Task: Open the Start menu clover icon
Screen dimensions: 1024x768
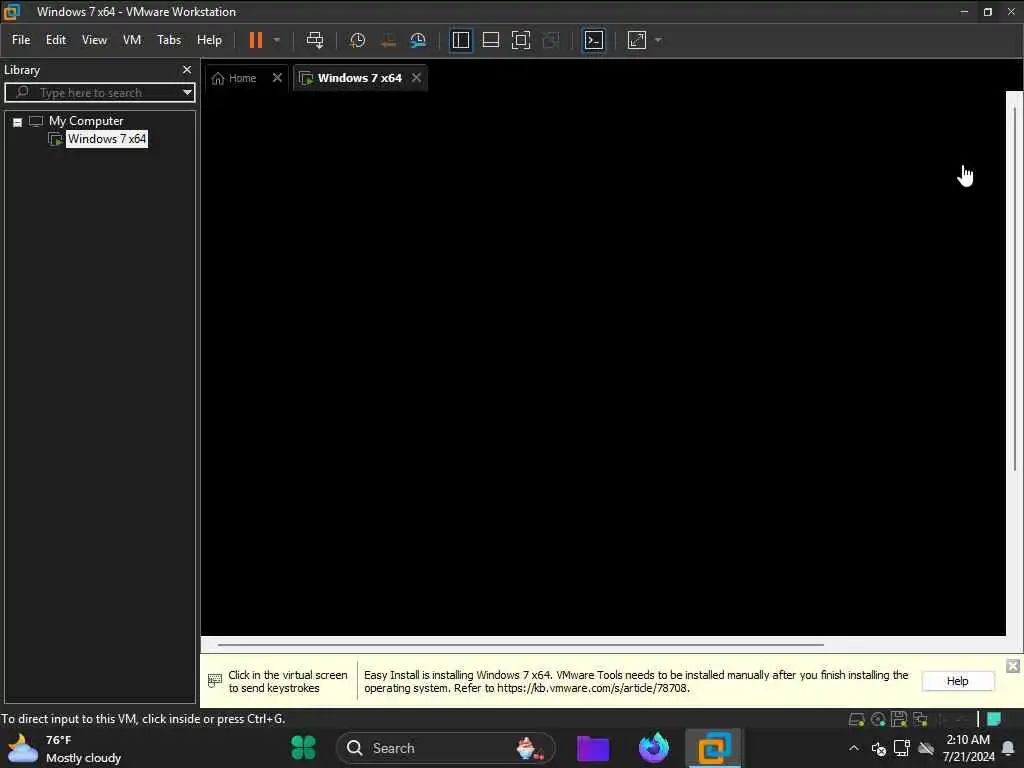Action: 303,748
